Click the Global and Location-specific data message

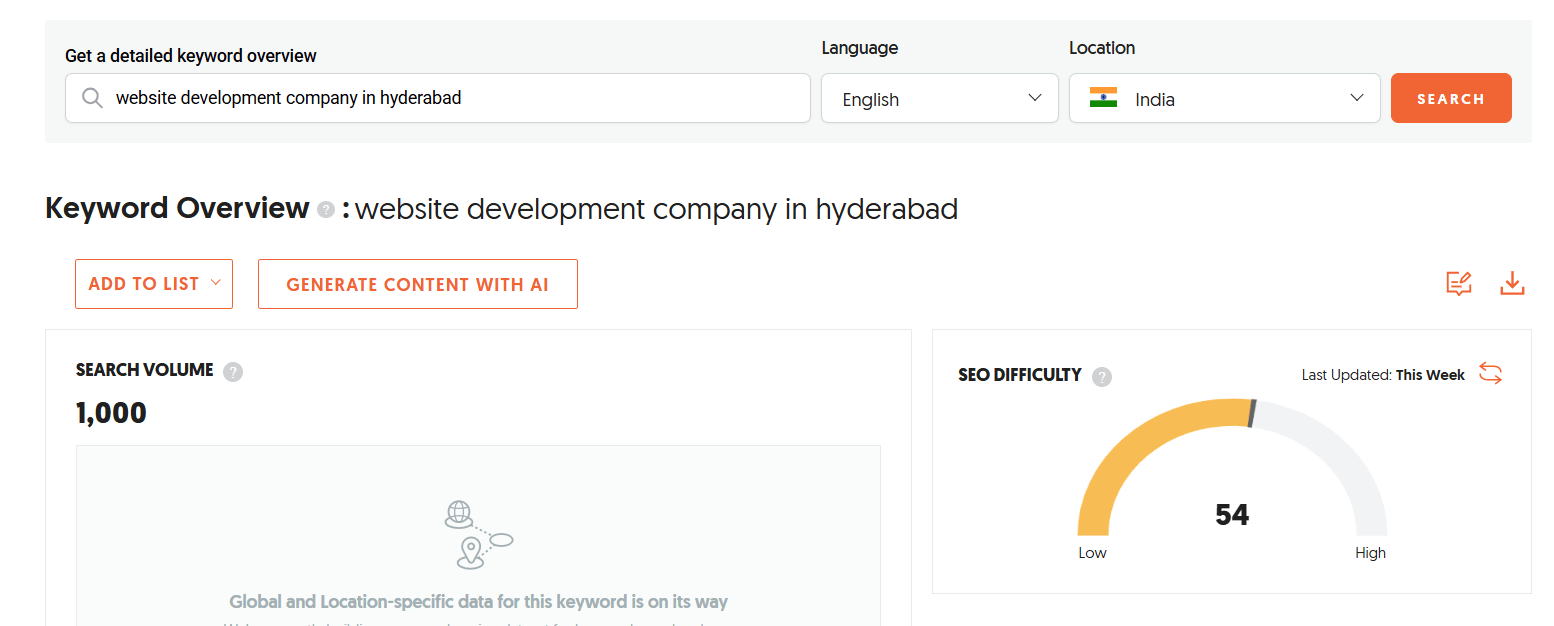pyautogui.click(x=479, y=602)
